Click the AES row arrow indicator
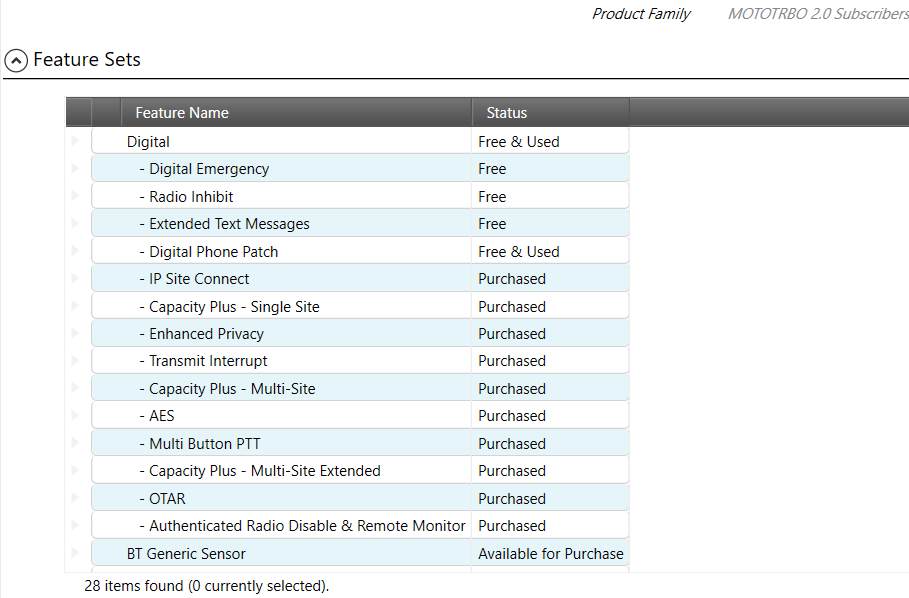The width and height of the screenshot is (909, 598). point(75,415)
